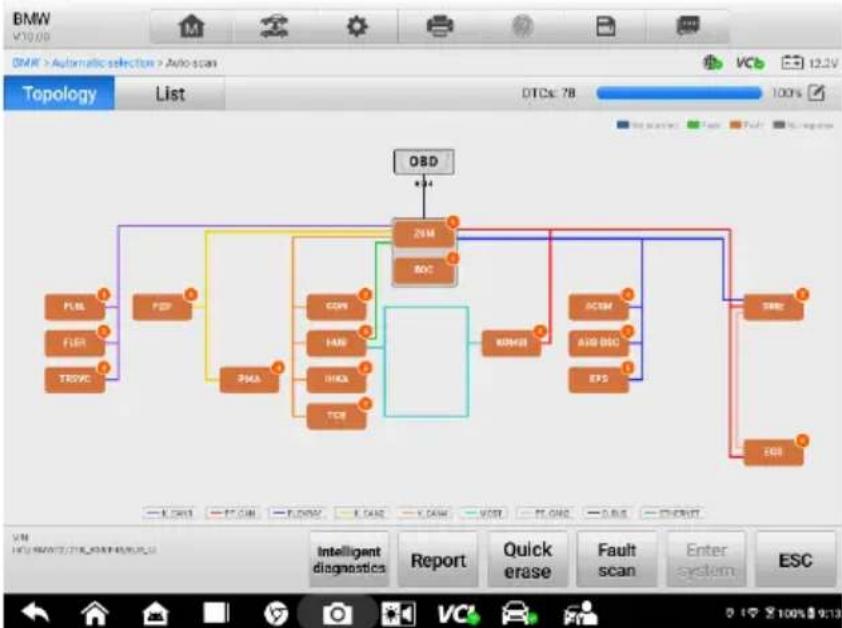
Task: Select the CON module node
Action: pyautogui.click(x=337, y=307)
